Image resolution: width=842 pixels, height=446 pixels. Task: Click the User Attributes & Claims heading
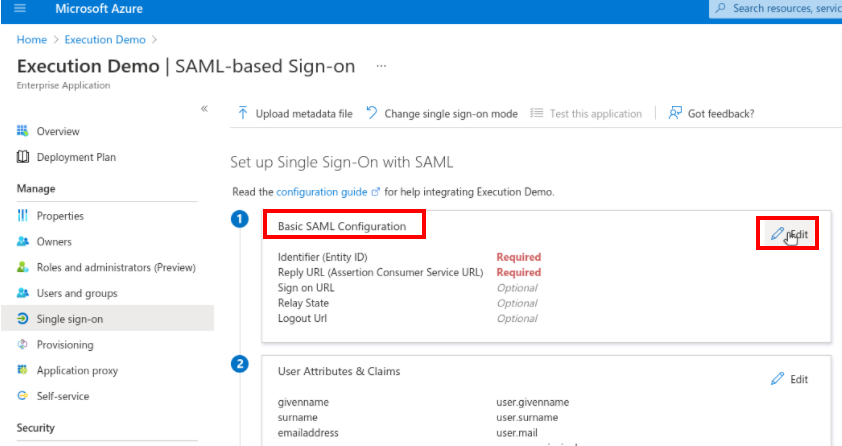(x=339, y=371)
